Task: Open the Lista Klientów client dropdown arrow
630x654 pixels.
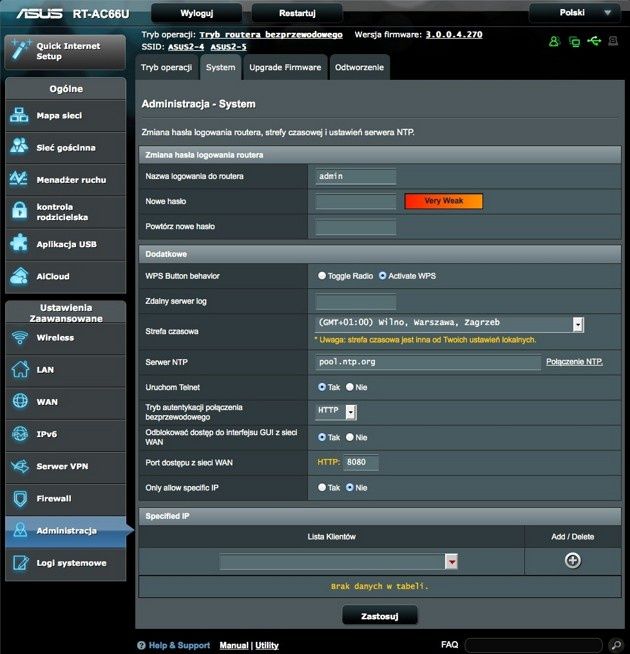Action: point(451,561)
